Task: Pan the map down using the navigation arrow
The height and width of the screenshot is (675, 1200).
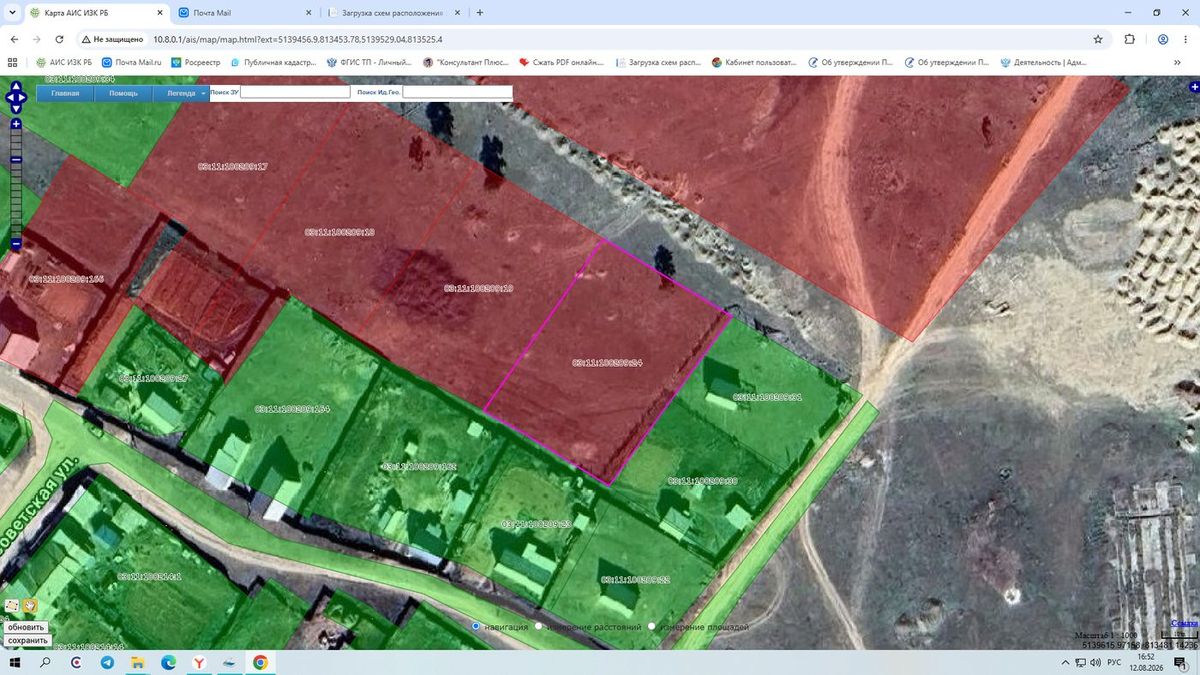Action: (16, 109)
